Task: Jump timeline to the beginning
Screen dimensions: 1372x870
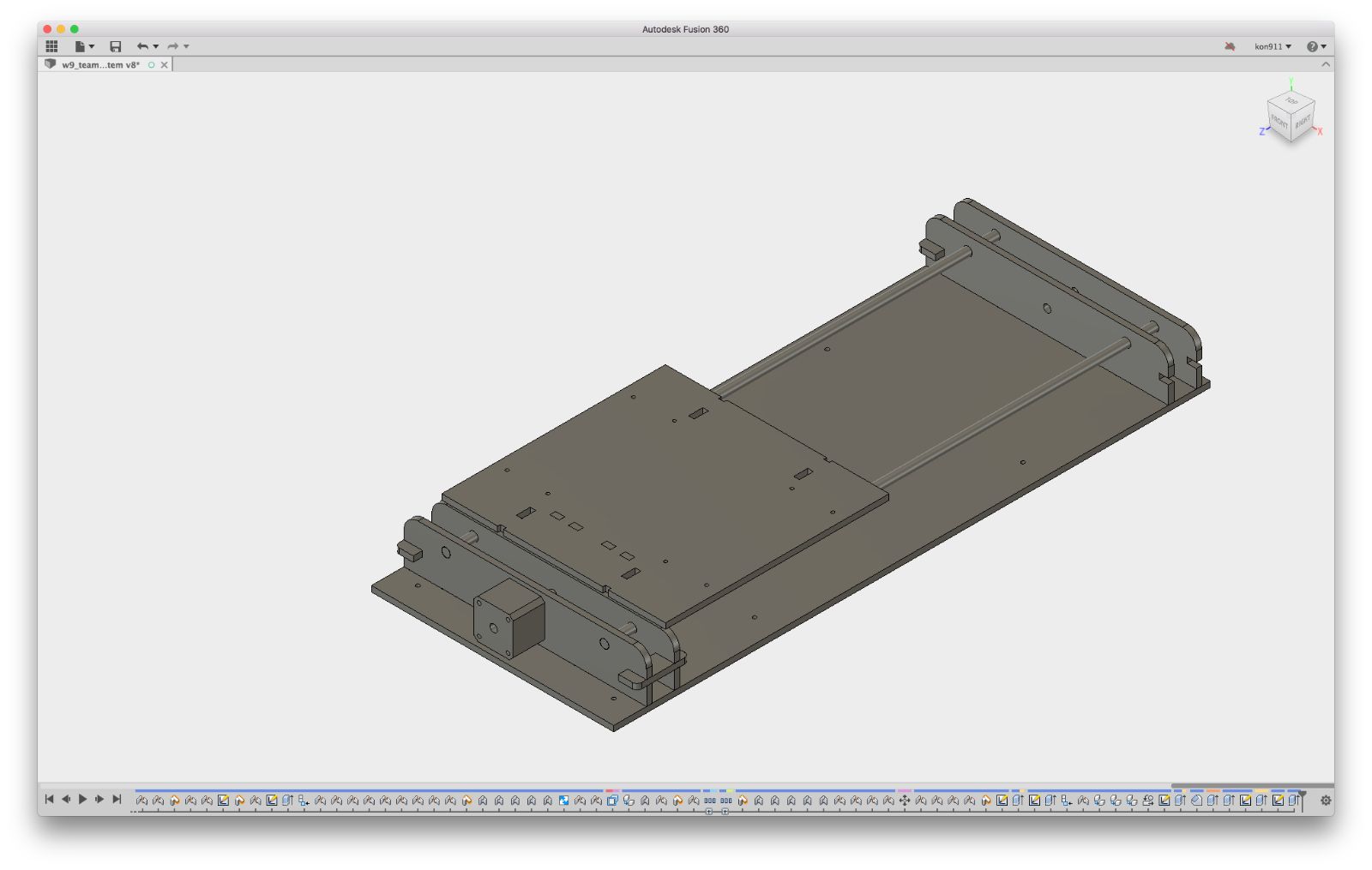Action: tap(50, 799)
